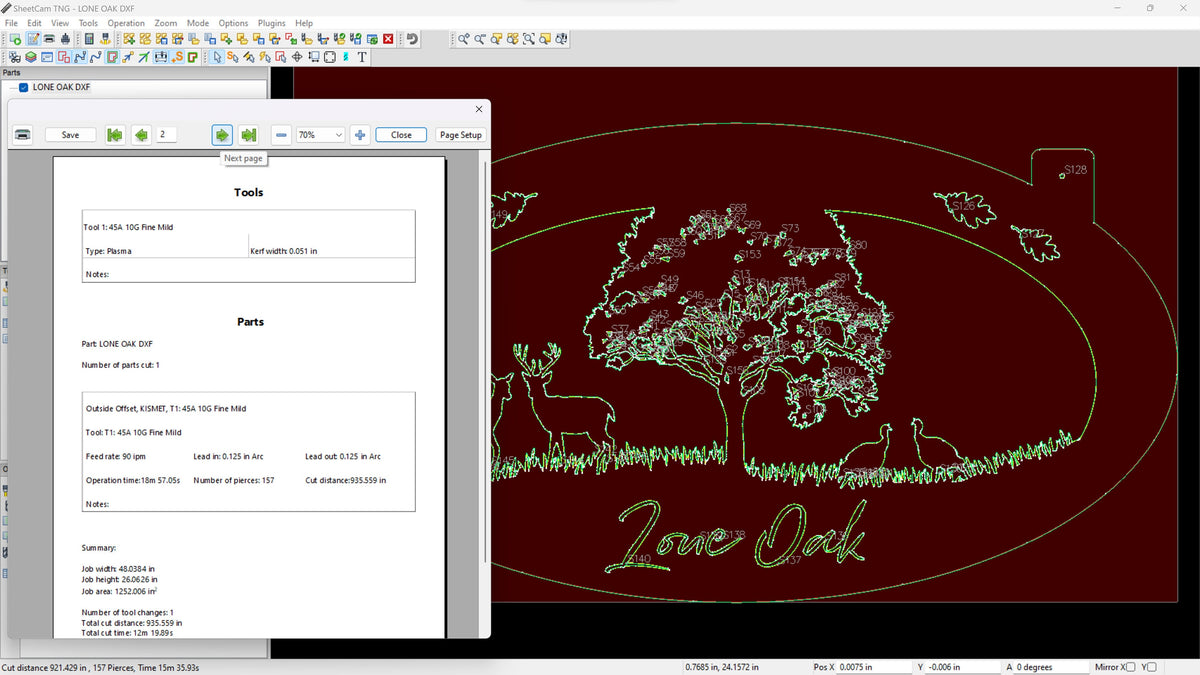Open the Plugins menu
The height and width of the screenshot is (675, 1200).
coord(271,23)
